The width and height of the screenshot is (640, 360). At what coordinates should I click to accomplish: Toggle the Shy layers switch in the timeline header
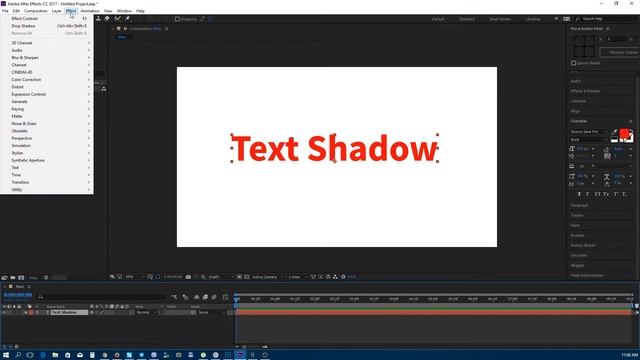196,297
